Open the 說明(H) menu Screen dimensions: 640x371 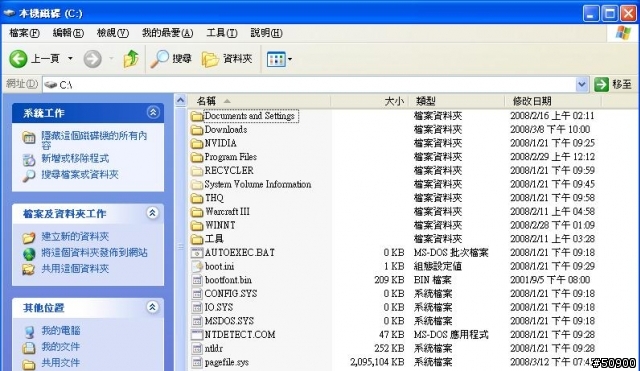click(266, 33)
